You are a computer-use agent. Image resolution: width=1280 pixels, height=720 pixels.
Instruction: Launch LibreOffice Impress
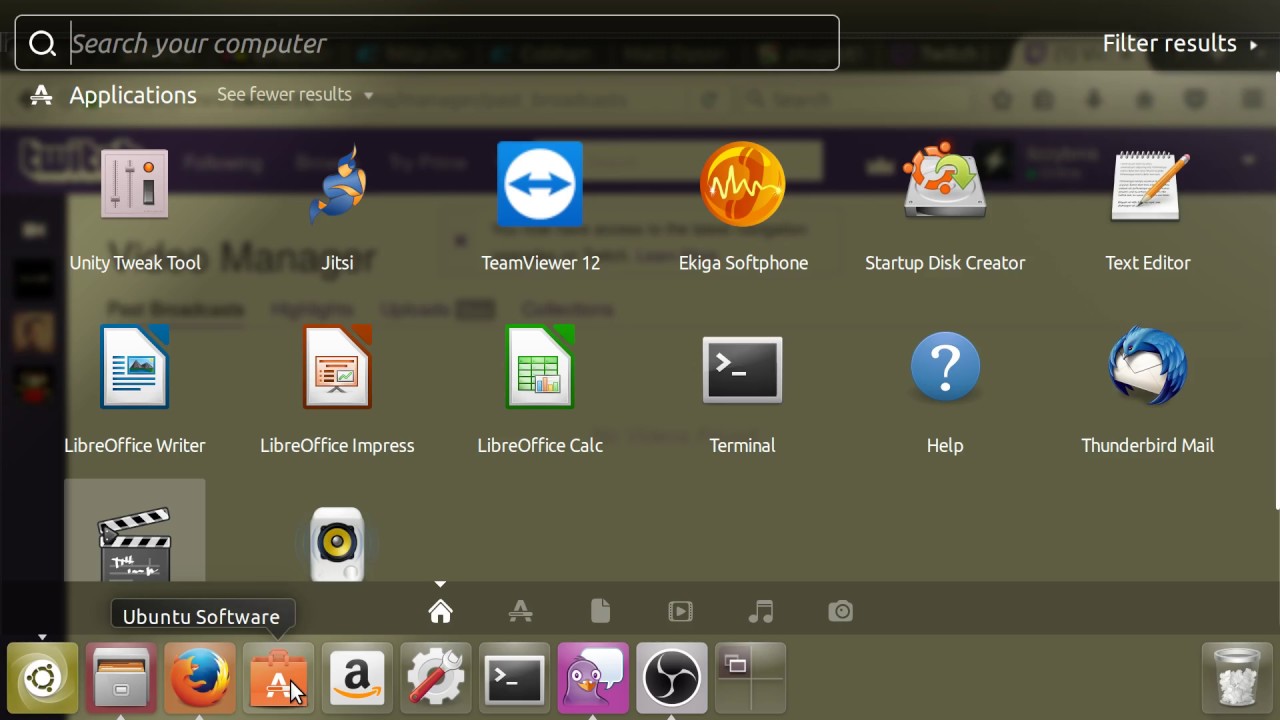(x=337, y=367)
